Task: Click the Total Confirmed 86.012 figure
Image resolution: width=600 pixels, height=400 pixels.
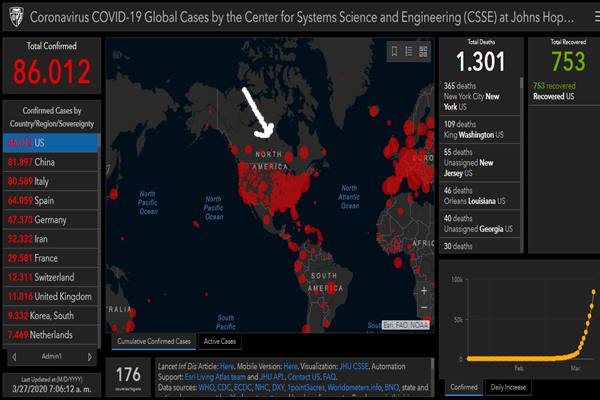Action: 52,72
